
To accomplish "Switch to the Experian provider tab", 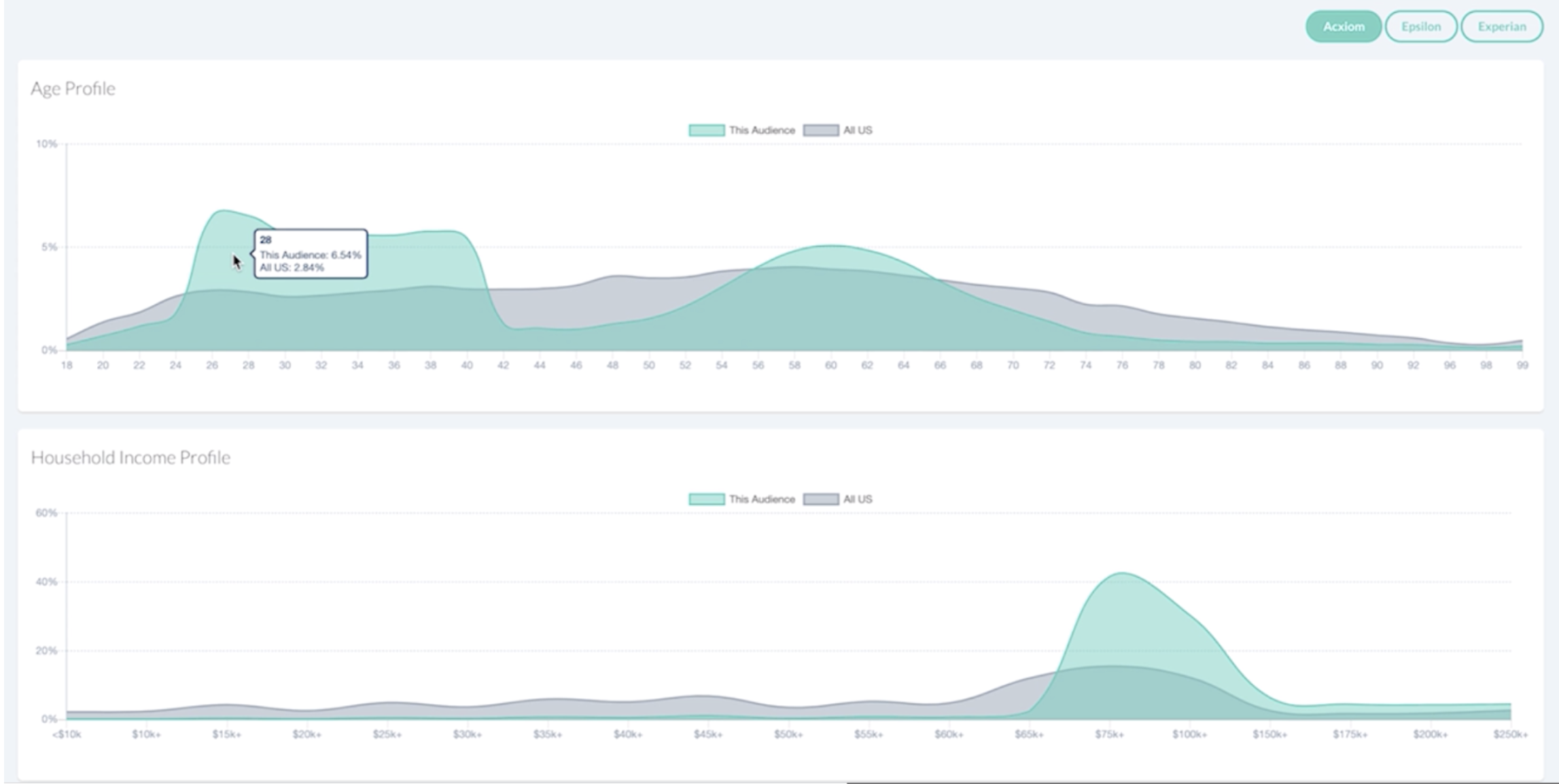I will pyautogui.click(x=1501, y=26).
